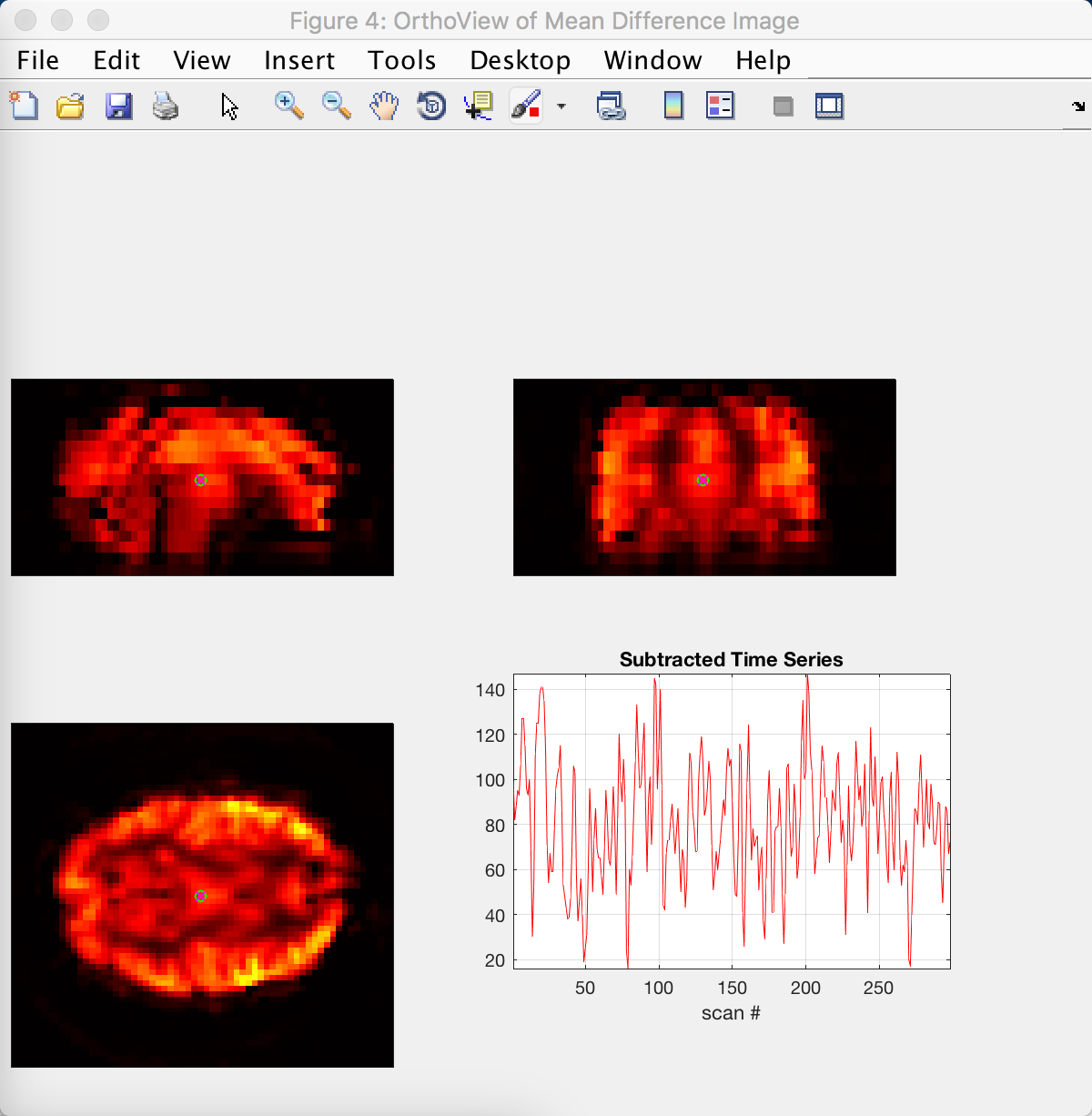The image size is (1092, 1116).
Task: Click the y-axis tick label 140
Action: (490, 690)
